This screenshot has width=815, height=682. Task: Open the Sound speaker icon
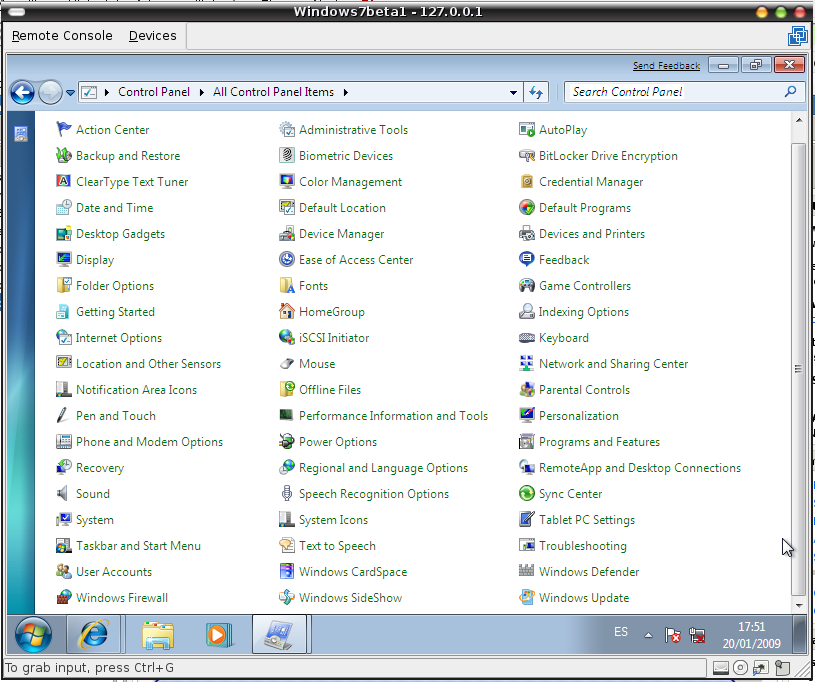click(x=63, y=493)
